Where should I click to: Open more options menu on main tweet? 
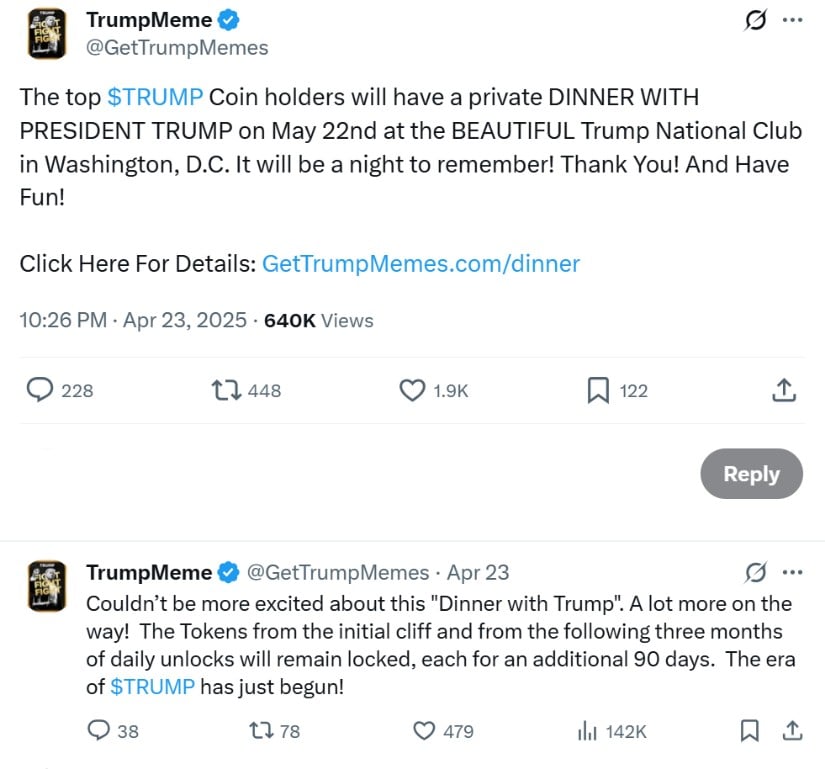[x=792, y=20]
